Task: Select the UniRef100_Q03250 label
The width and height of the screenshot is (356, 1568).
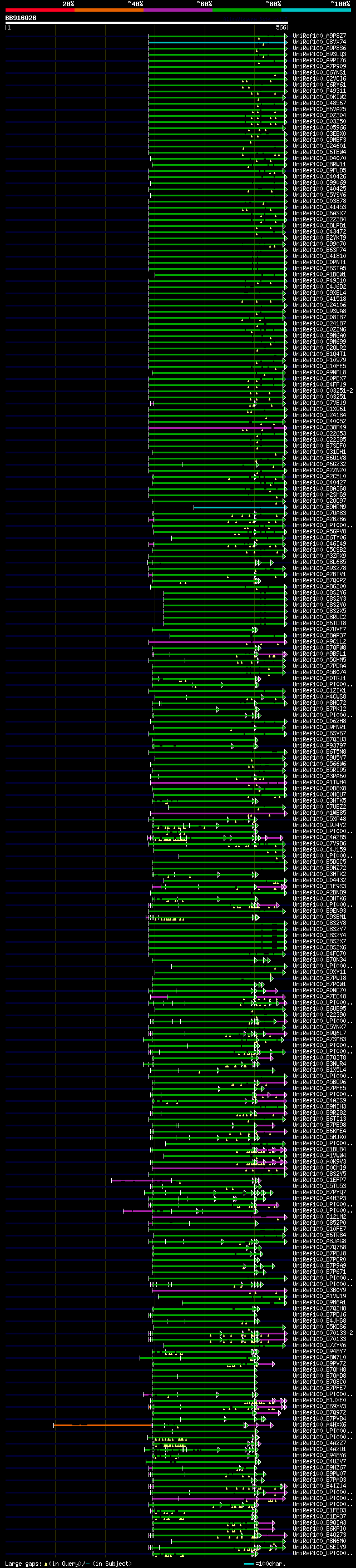Action: (x=319, y=121)
